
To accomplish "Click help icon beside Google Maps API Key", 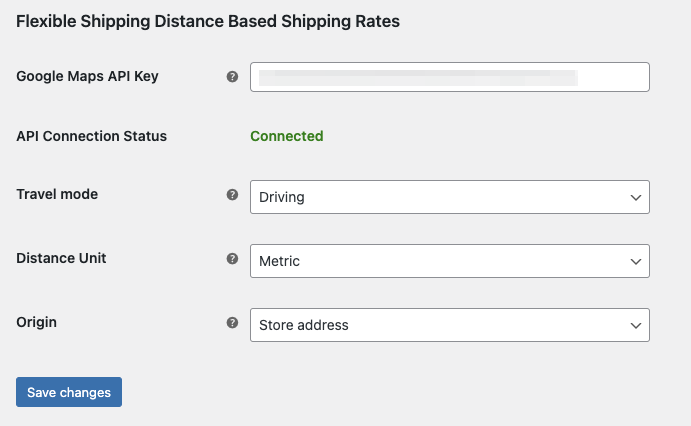I will (x=232, y=77).
